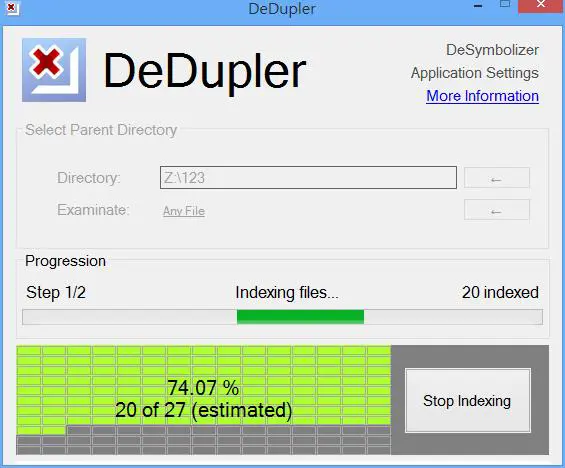Click the 74.07 % block progress text
The image size is (565, 468).
point(203,388)
